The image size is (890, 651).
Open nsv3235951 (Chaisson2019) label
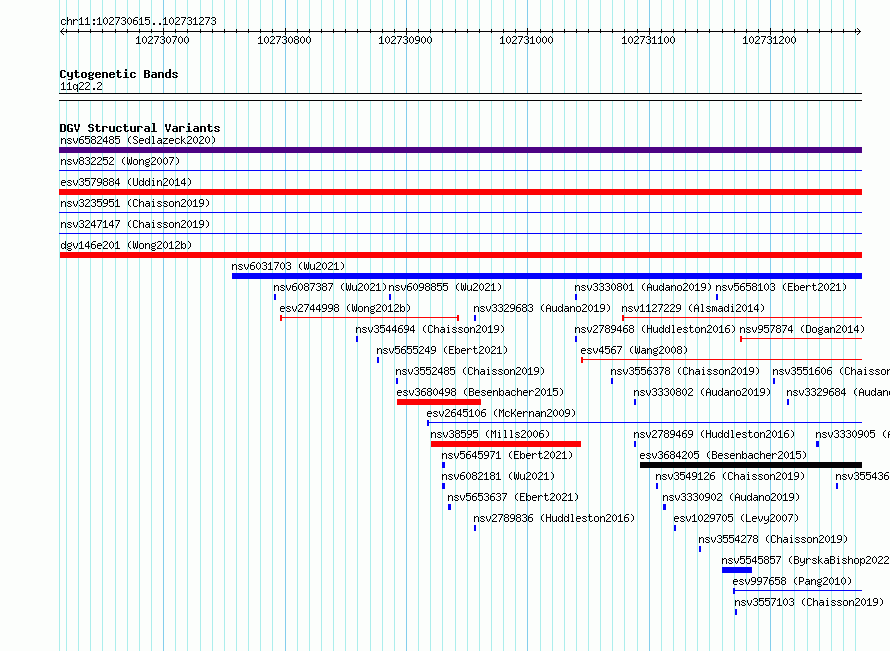[x=135, y=203]
